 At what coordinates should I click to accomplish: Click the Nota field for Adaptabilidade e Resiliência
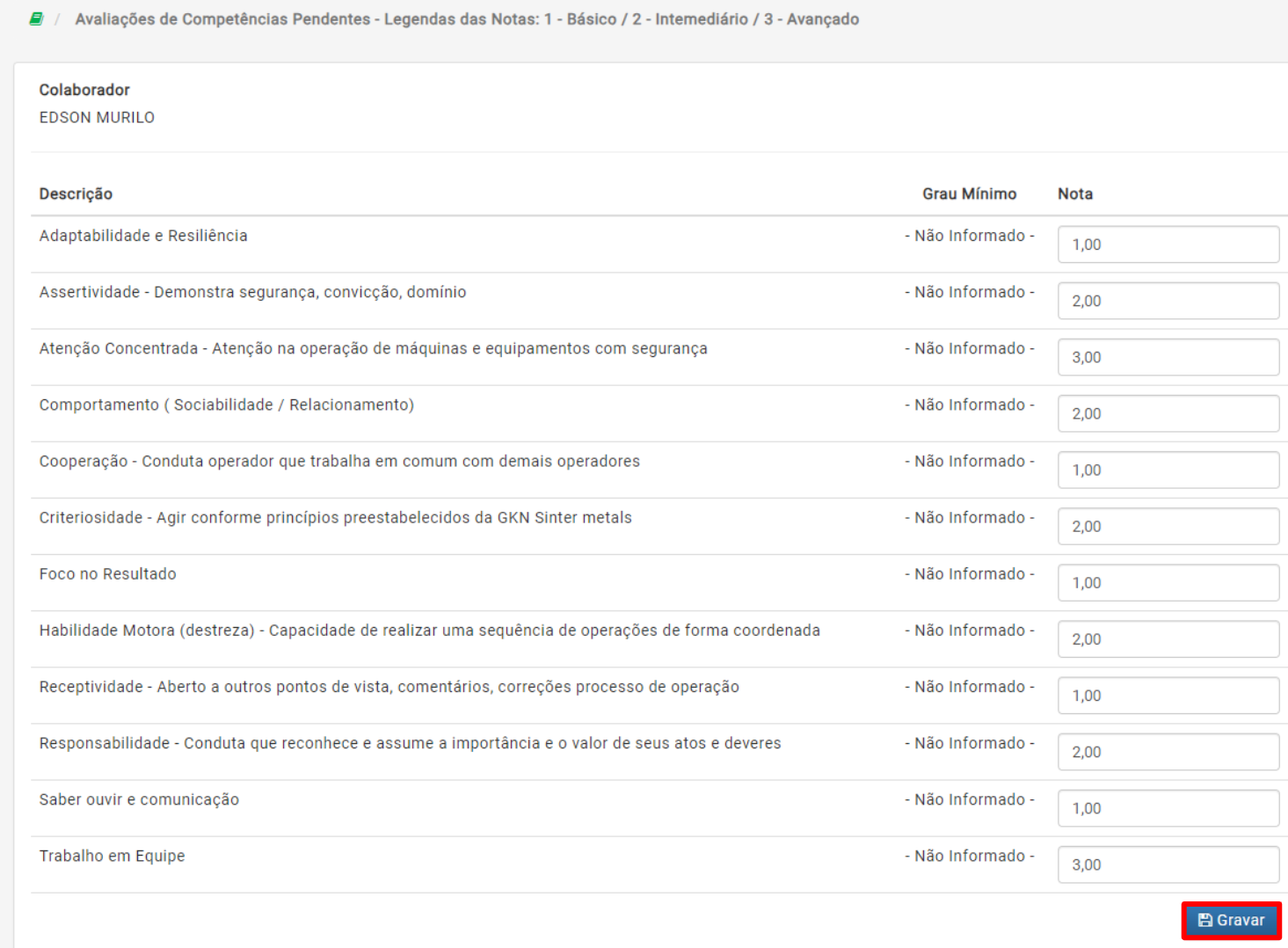[1168, 244]
